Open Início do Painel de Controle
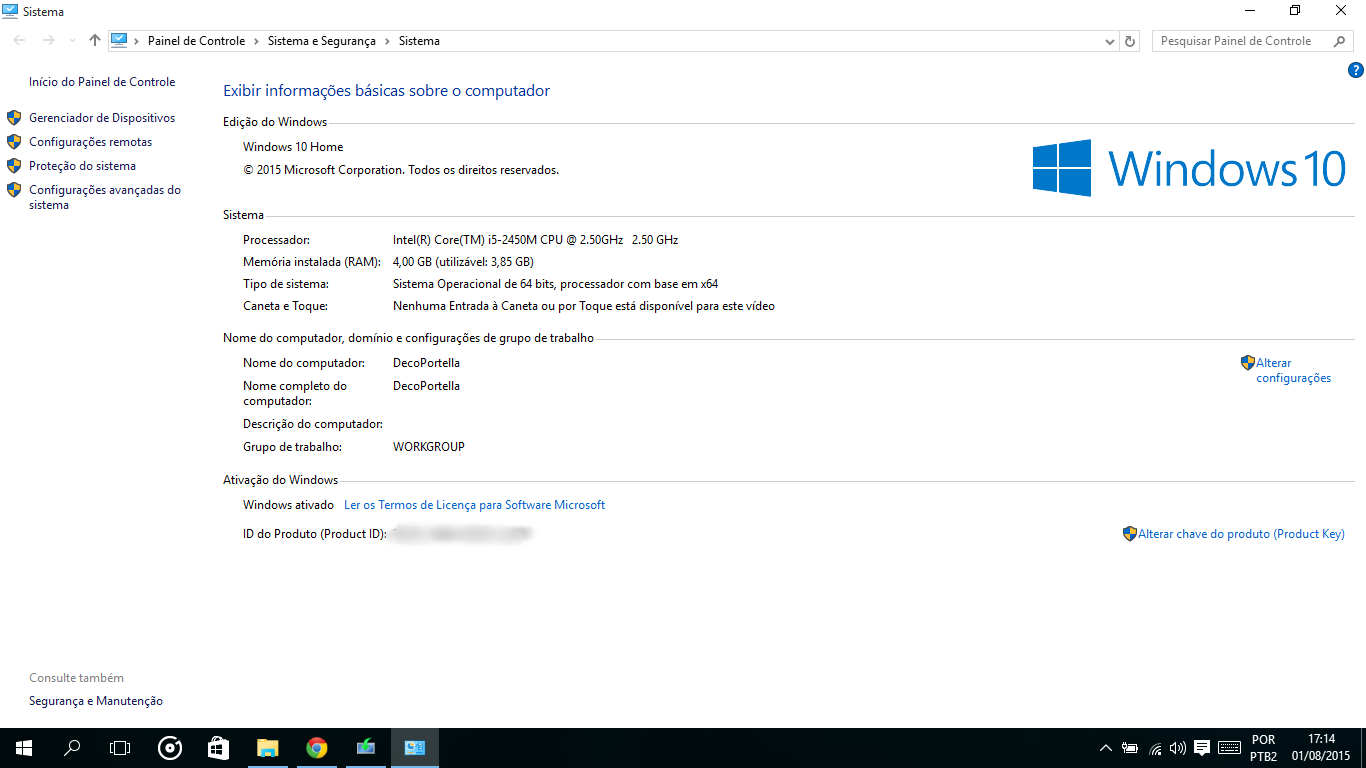Screen dimensions: 1366x768 102,82
